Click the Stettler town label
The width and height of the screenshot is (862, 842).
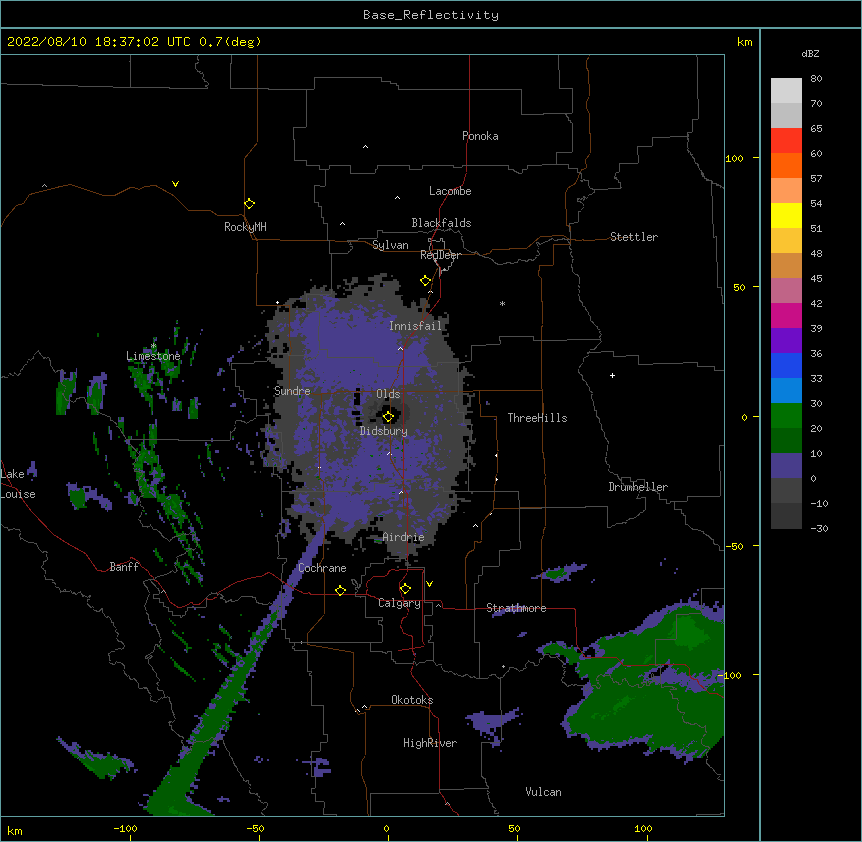pos(634,237)
